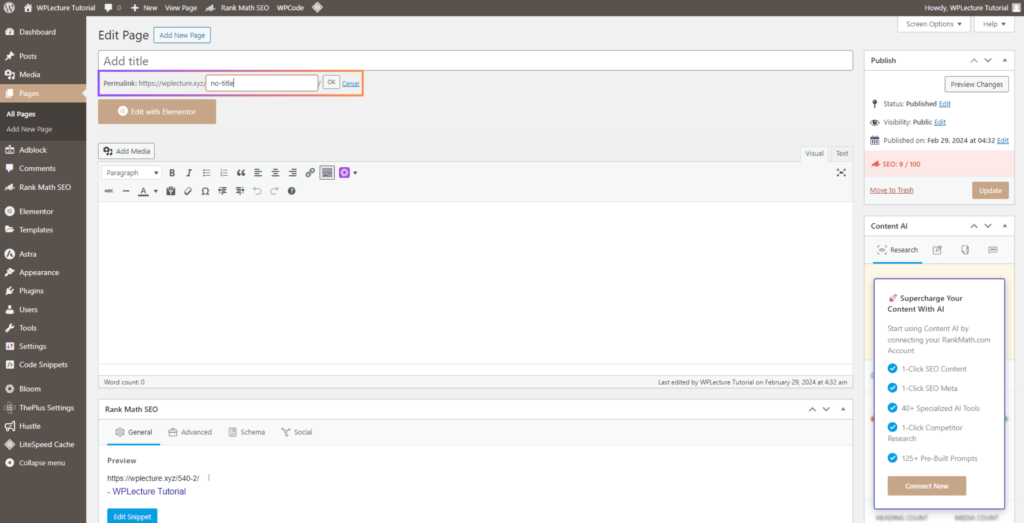Click the Add Media button

[x=127, y=151]
